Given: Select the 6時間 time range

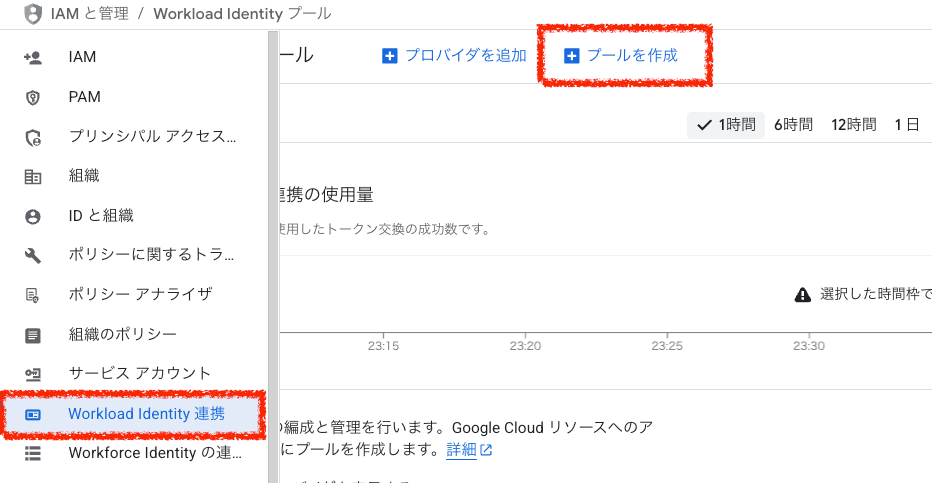Looking at the screenshot, I should click(x=794, y=125).
